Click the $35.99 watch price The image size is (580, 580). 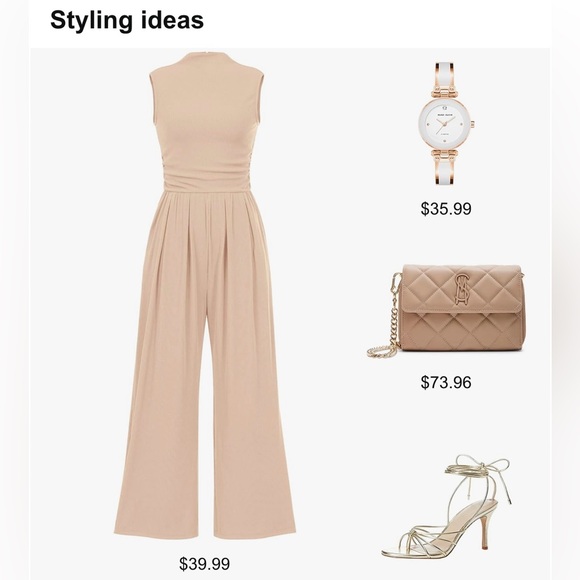pos(446,209)
